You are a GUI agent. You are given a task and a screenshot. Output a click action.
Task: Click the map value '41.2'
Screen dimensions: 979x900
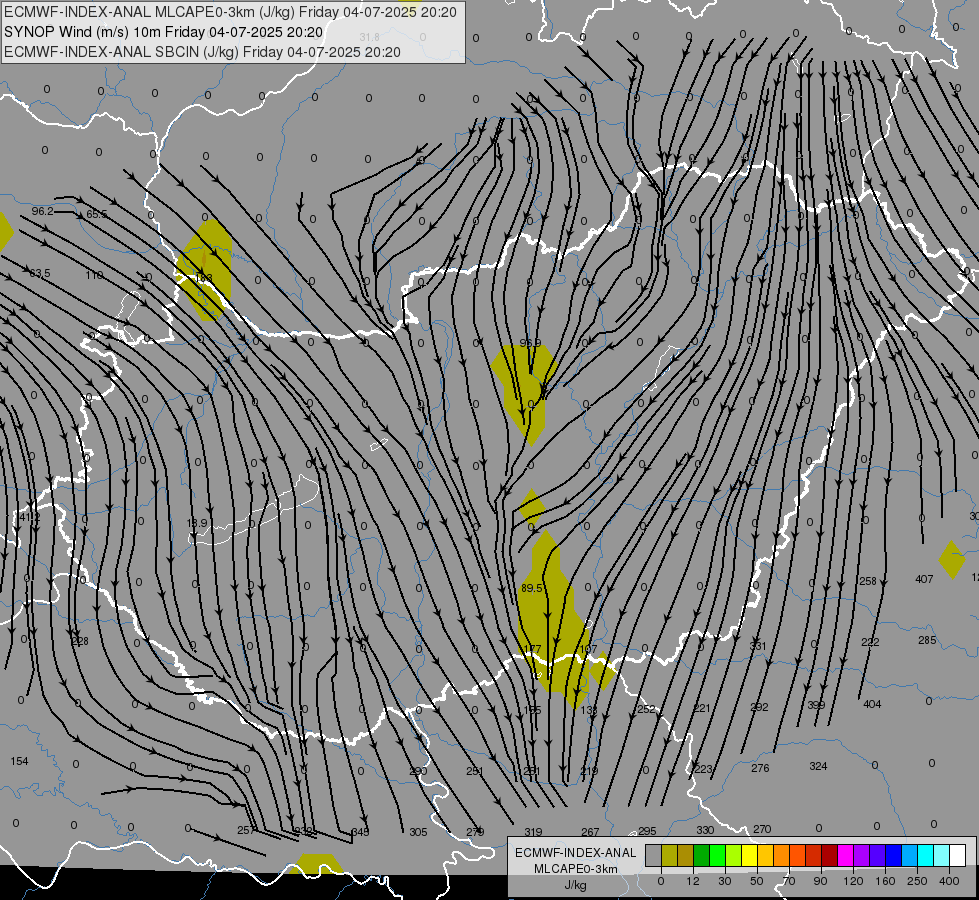(x=29, y=517)
